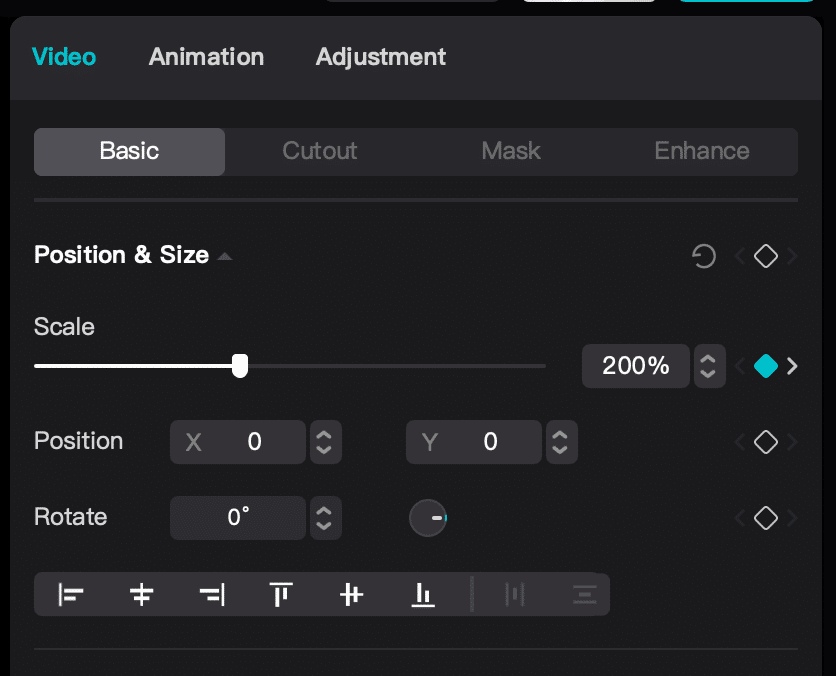Add a Position keyframe
Image resolution: width=836 pixels, height=676 pixels.
point(766,442)
